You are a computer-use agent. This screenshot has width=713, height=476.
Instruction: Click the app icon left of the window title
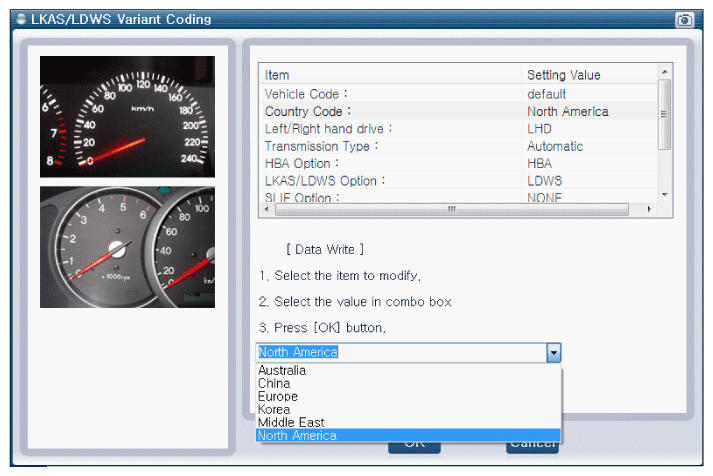21,20
